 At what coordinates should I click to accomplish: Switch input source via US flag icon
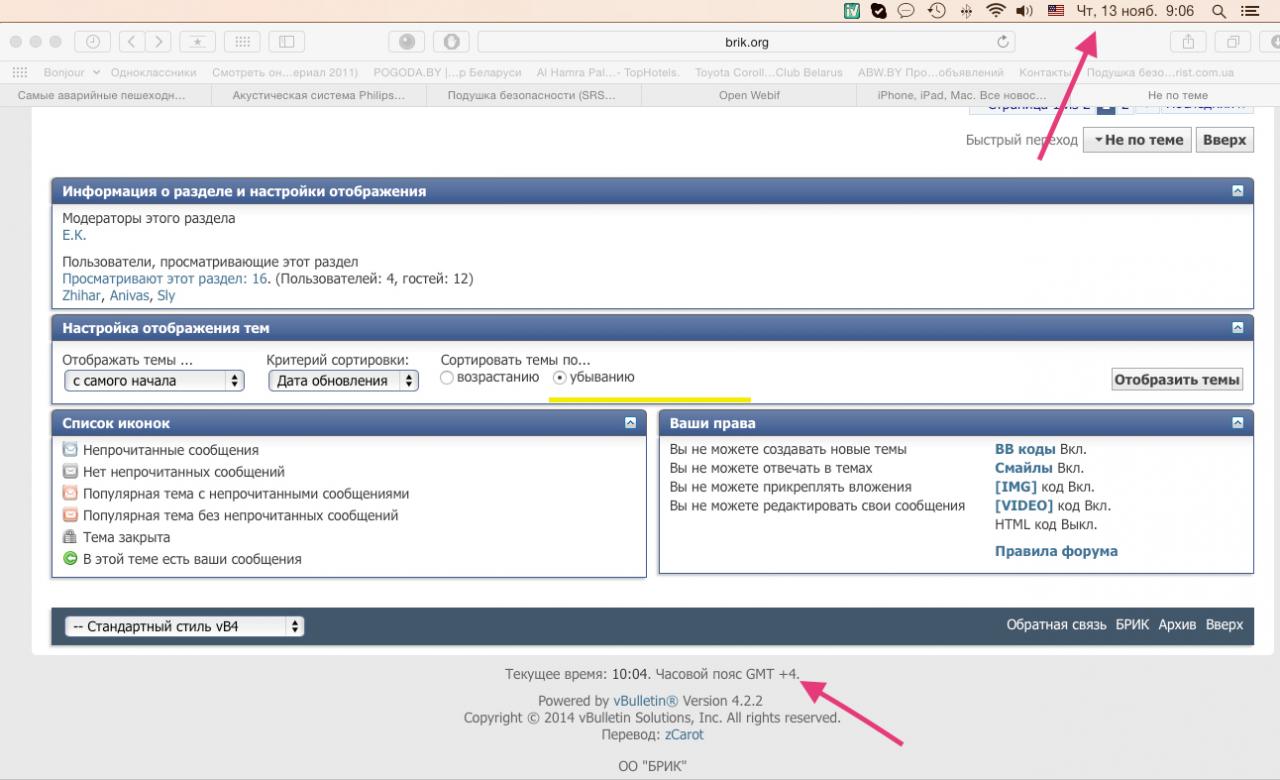(x=1056, y=11)
